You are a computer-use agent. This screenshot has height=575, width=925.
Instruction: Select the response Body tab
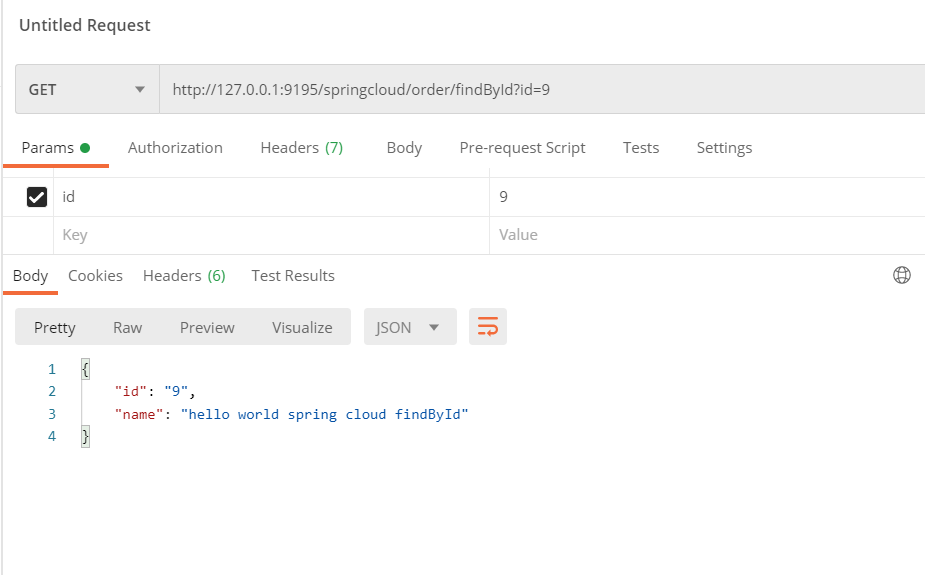click(x=30, y=275)
